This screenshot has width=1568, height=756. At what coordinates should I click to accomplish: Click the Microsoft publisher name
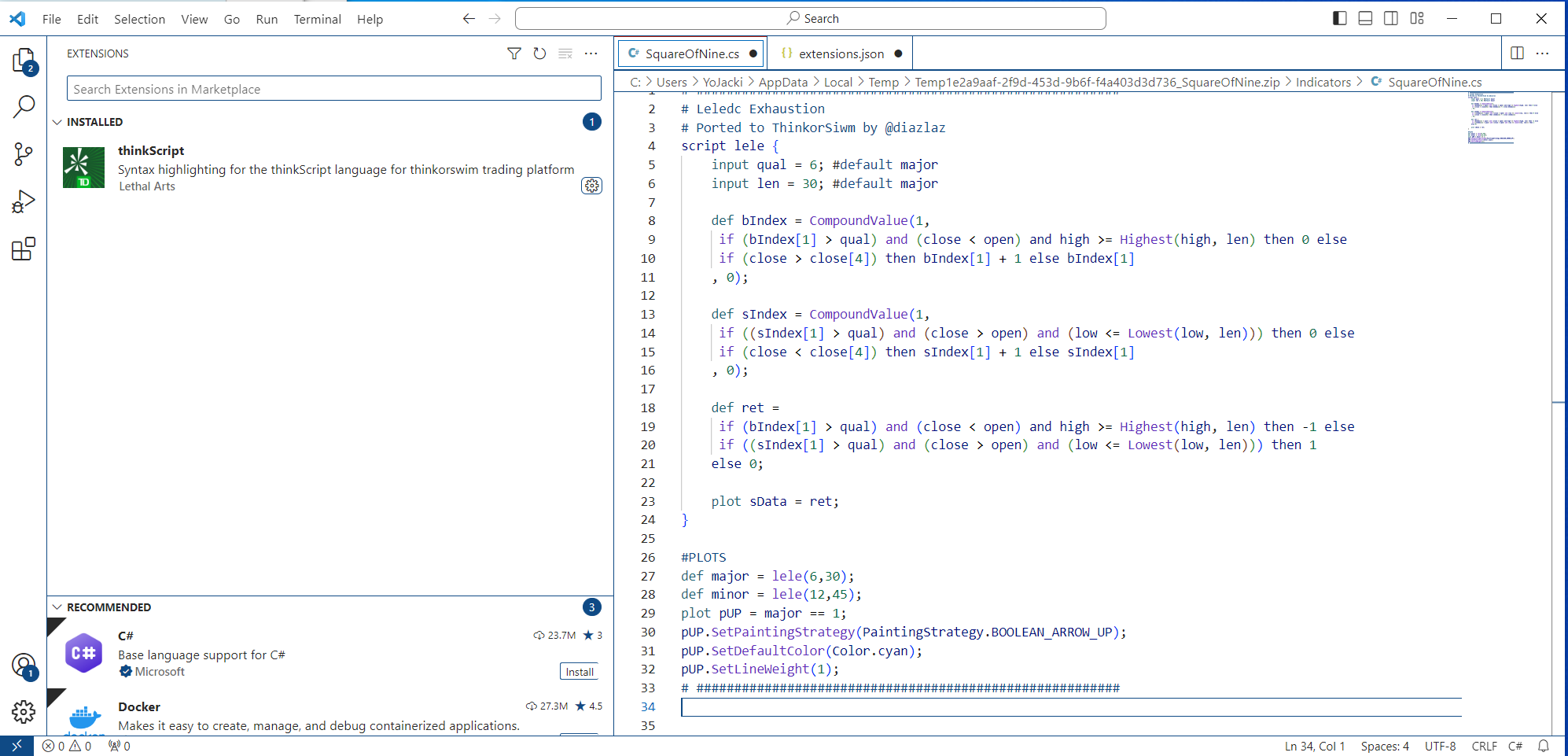pyautogui.click(x=160, y=672)
